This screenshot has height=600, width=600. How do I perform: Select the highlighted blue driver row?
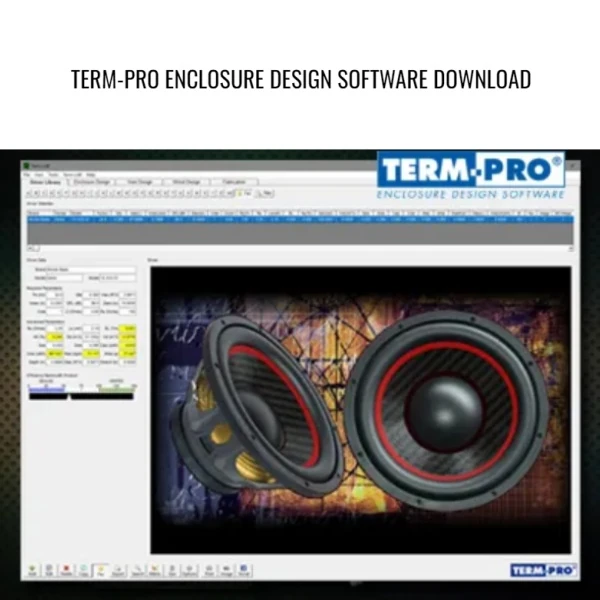(300, 220)
